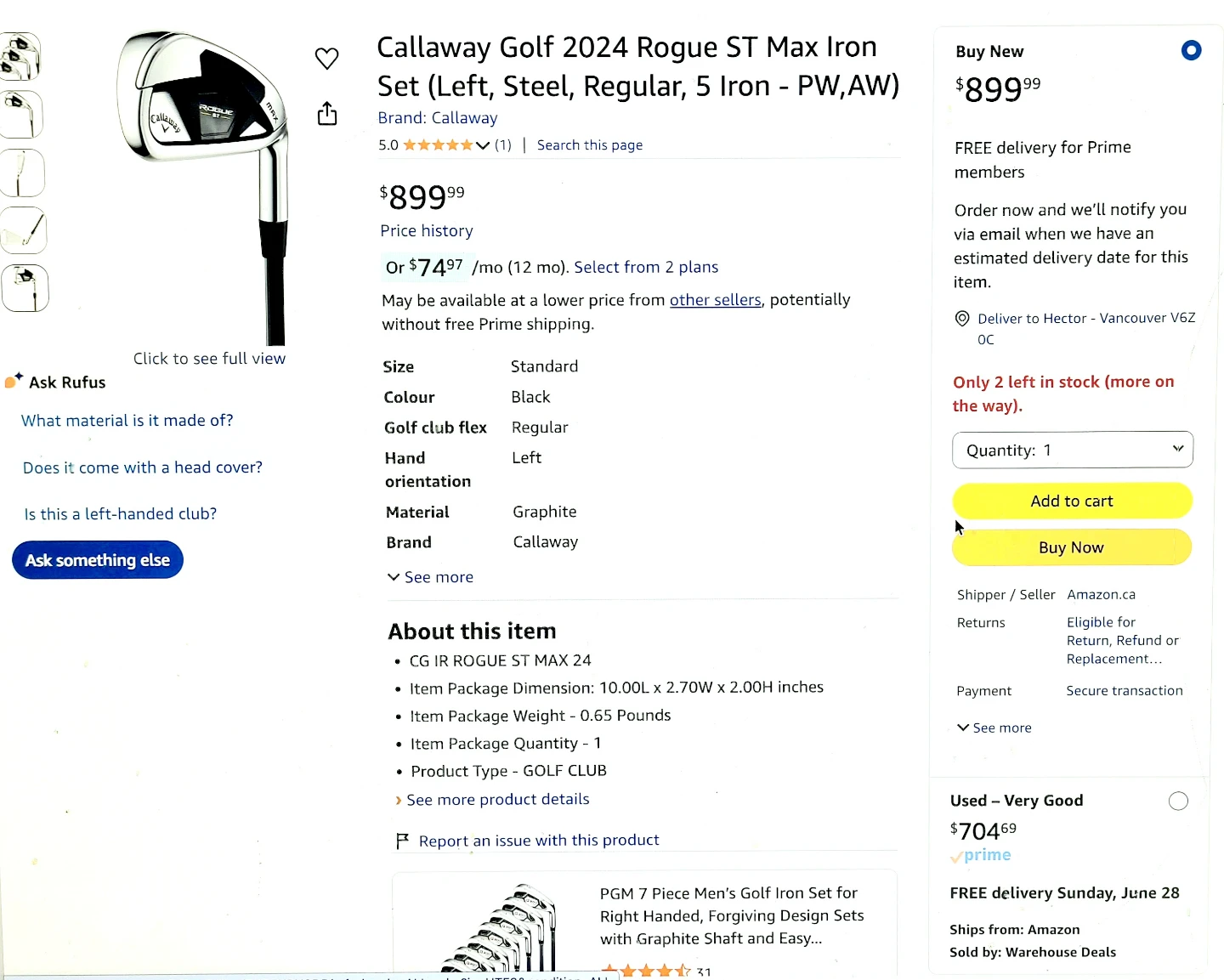Click the five-star rating icons

pos(438,145)
